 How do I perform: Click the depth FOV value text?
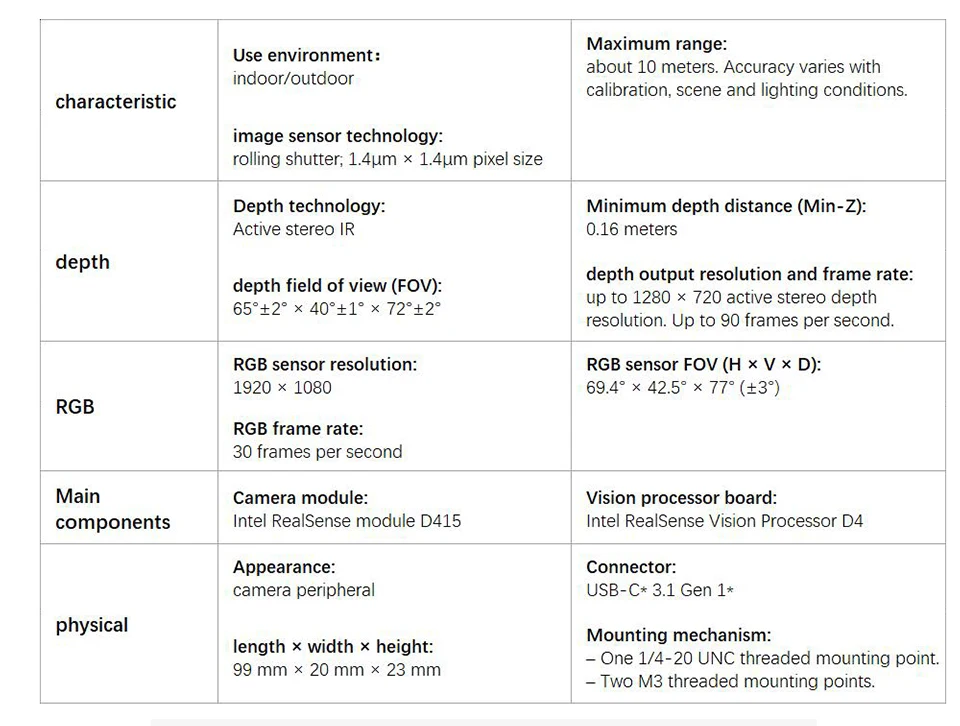pos(337,309)
